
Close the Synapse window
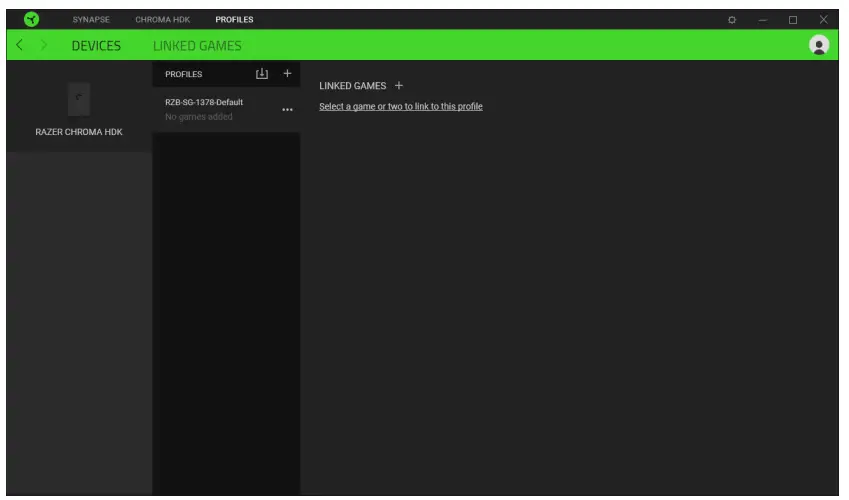click(x=823, y=20)
